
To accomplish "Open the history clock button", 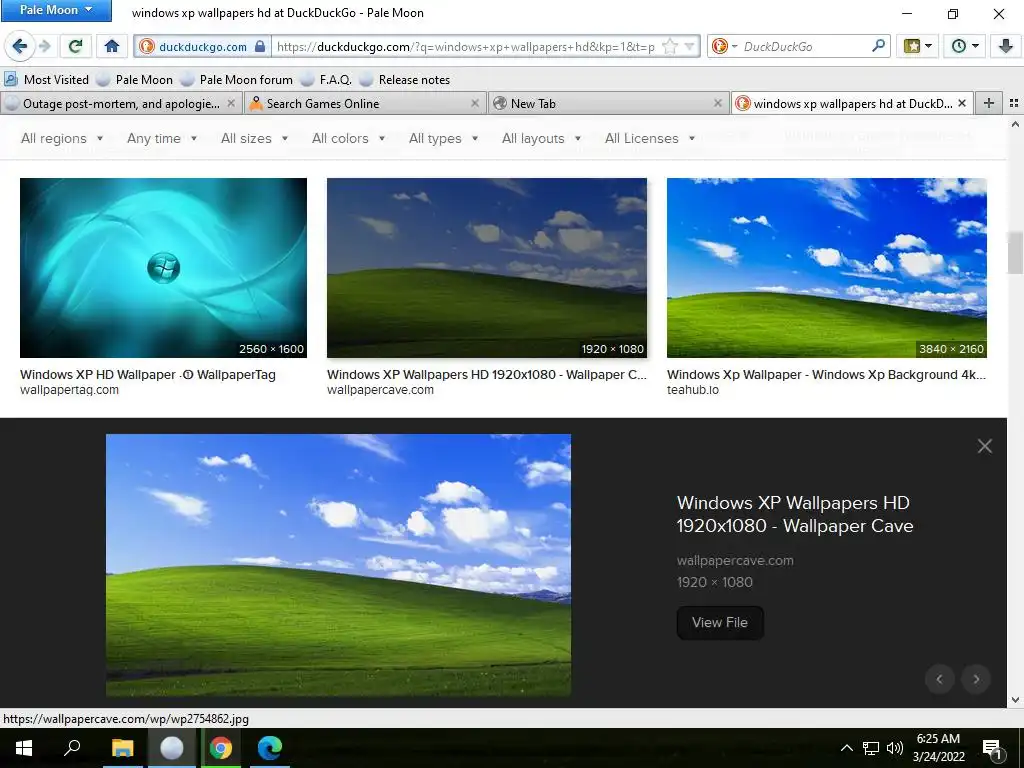I will [x=965, y=46].
